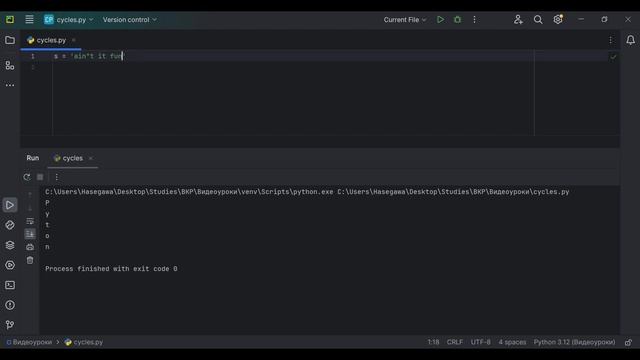Open the Services tool window
Screen dimensions: 640x360
[10, 265]
